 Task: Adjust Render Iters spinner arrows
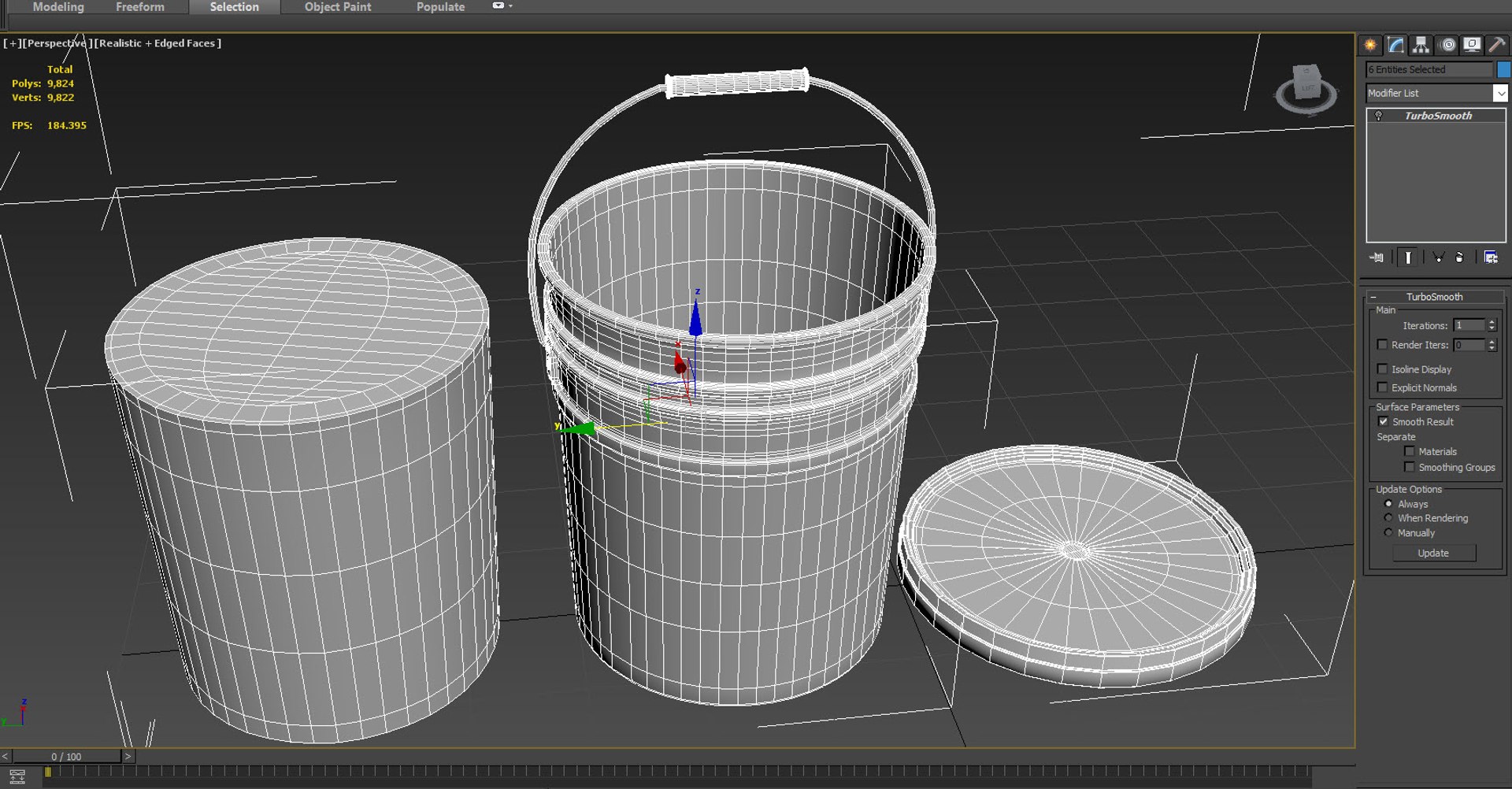pos(1492,345)
